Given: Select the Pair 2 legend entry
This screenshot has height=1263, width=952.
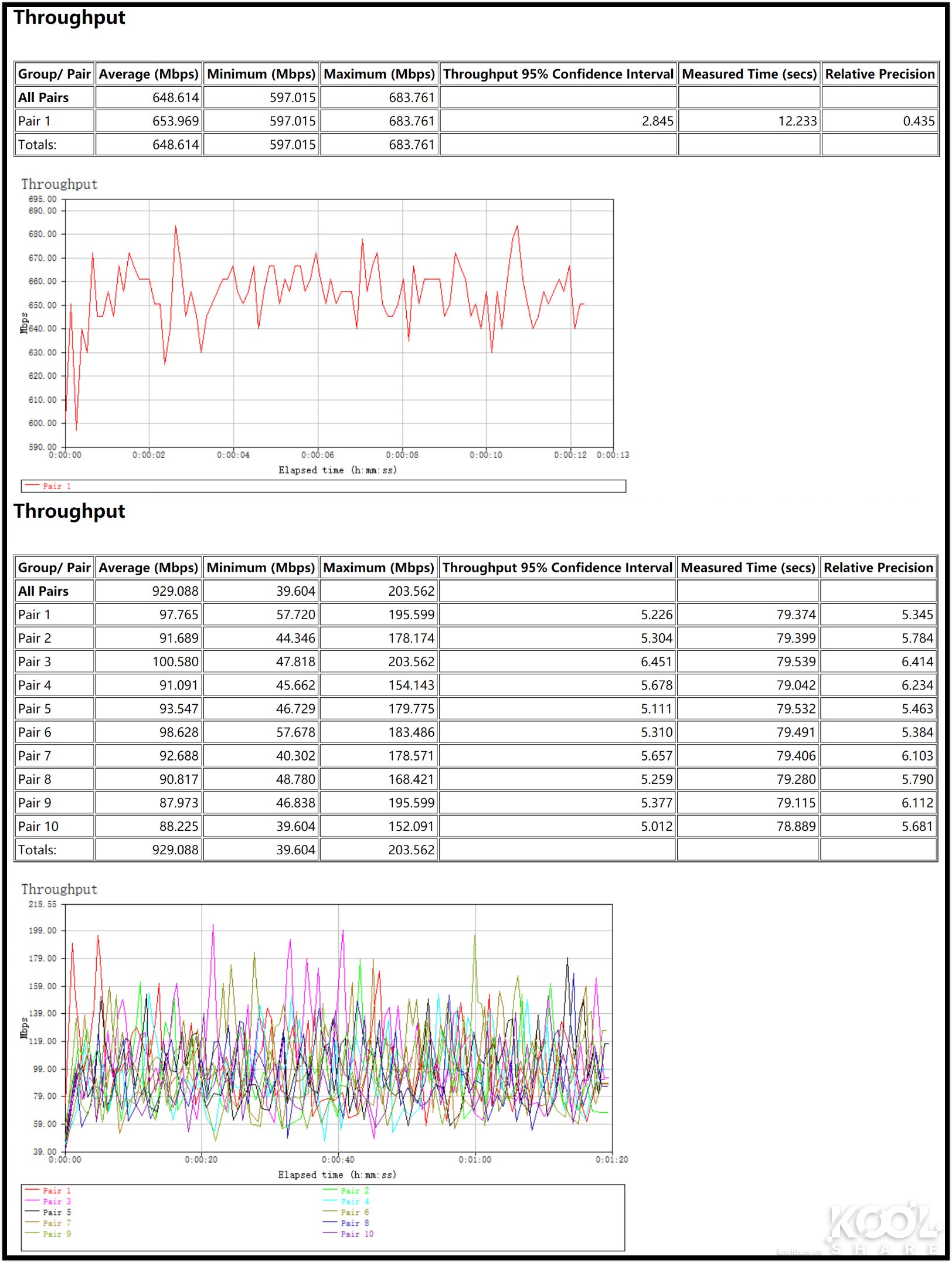Looking at the screenshot, I should click(x=355, y=1190).
